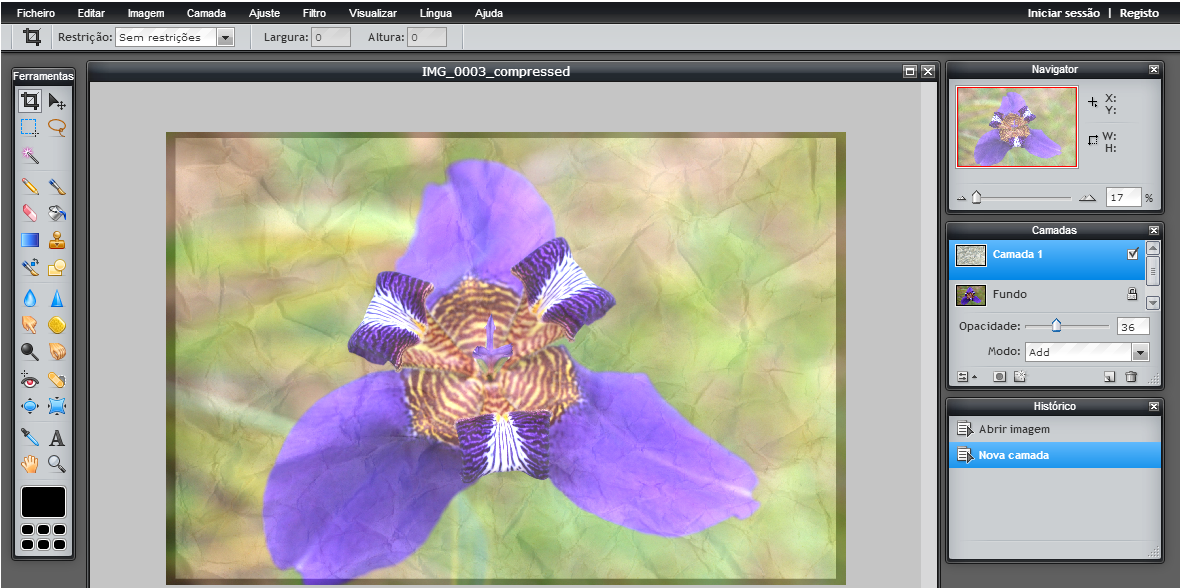The height and width of the screenshot is (588, 1180).
Task: Select the Pinch tool
Action: click(56, 406)
